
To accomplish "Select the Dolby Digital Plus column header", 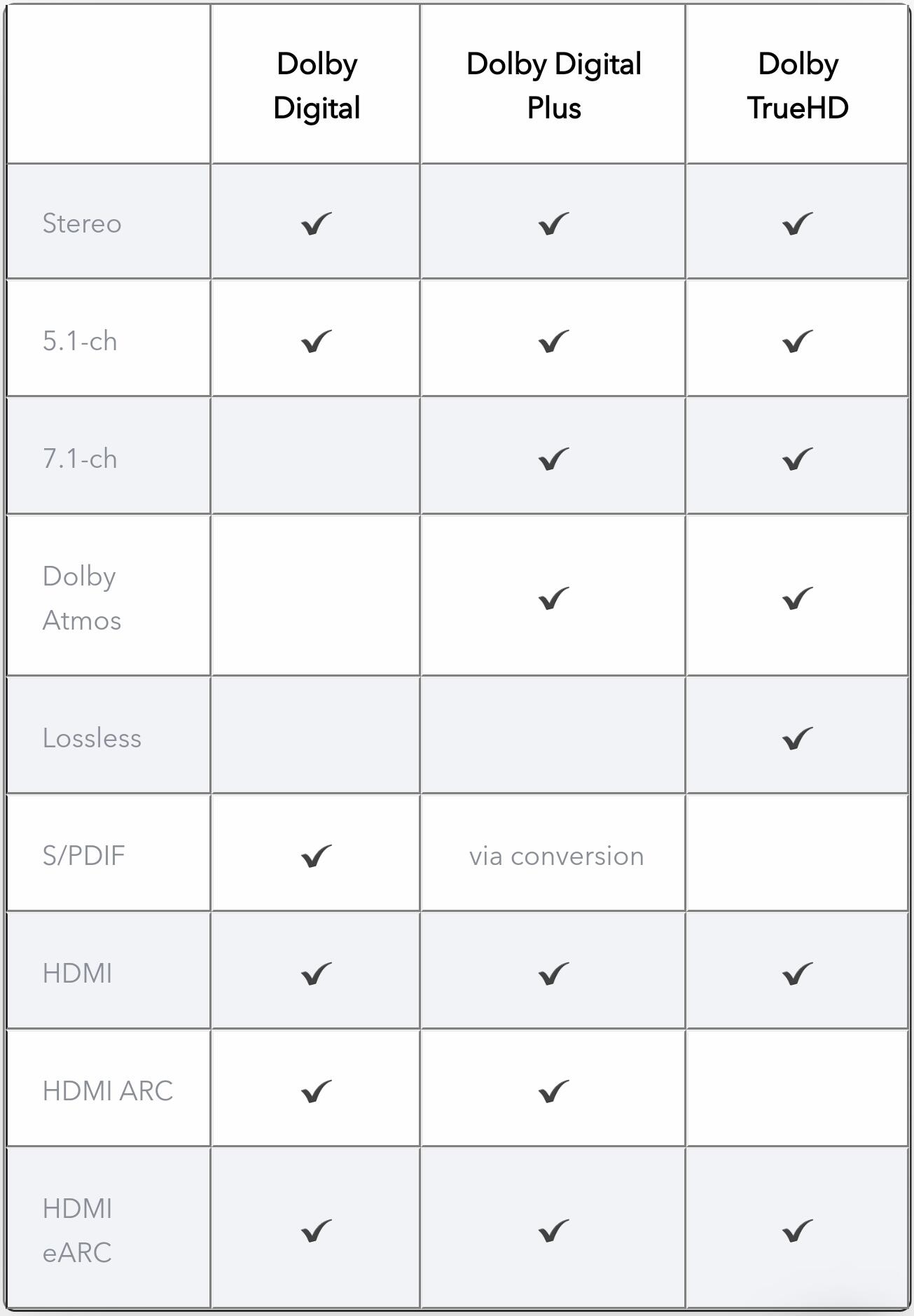I will click(x=554, y=85).
